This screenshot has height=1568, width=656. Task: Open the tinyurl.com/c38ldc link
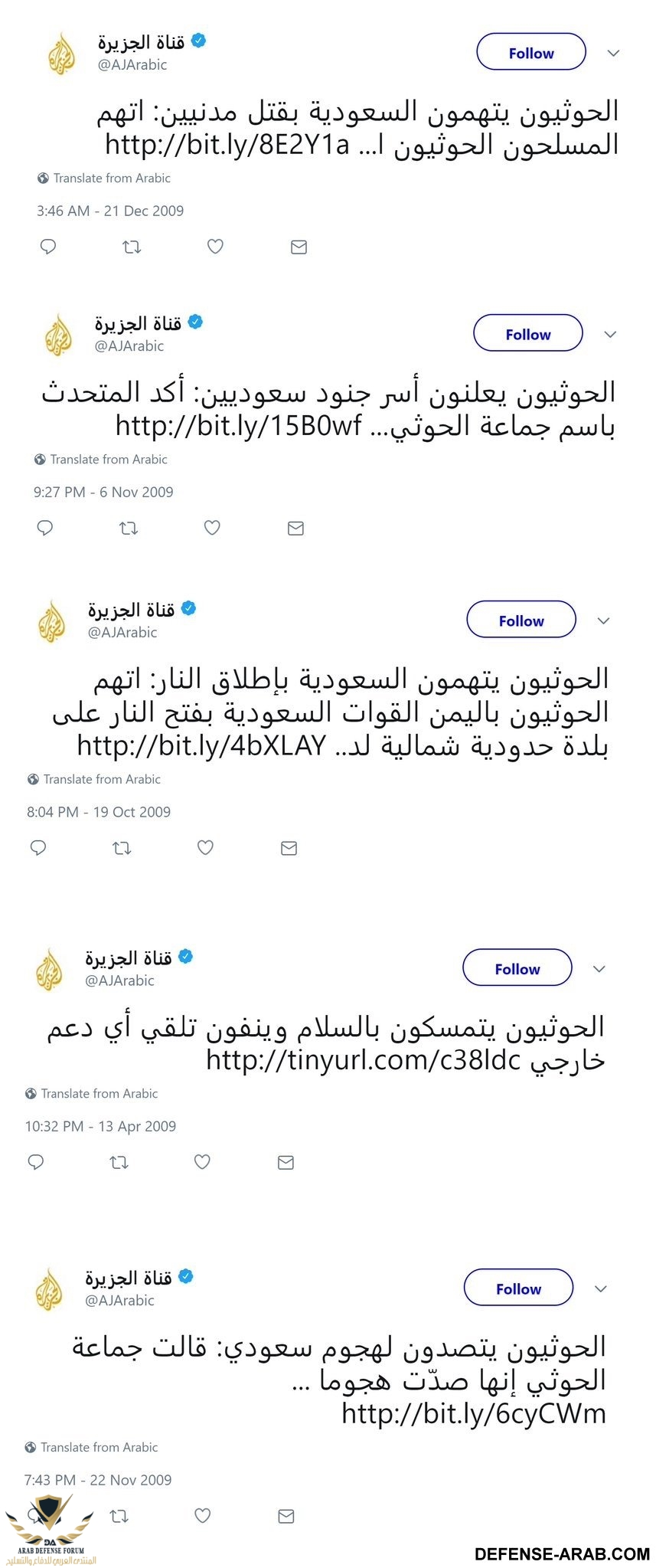pos(363,1060)
